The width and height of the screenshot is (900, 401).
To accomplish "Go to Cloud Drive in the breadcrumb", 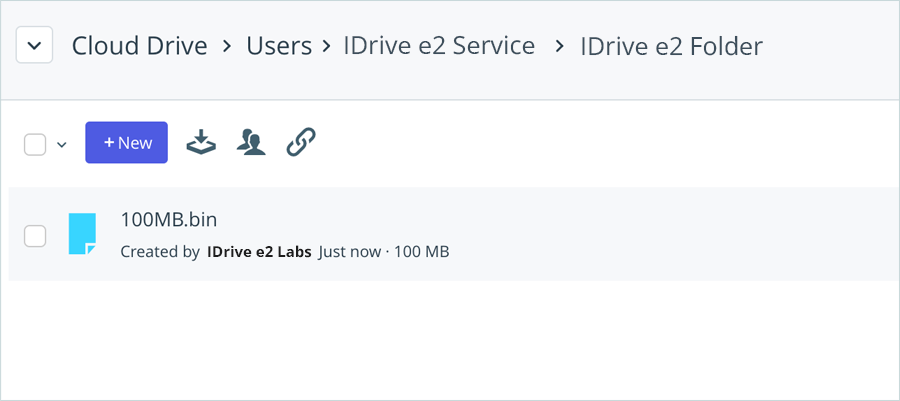I will 139,46.
